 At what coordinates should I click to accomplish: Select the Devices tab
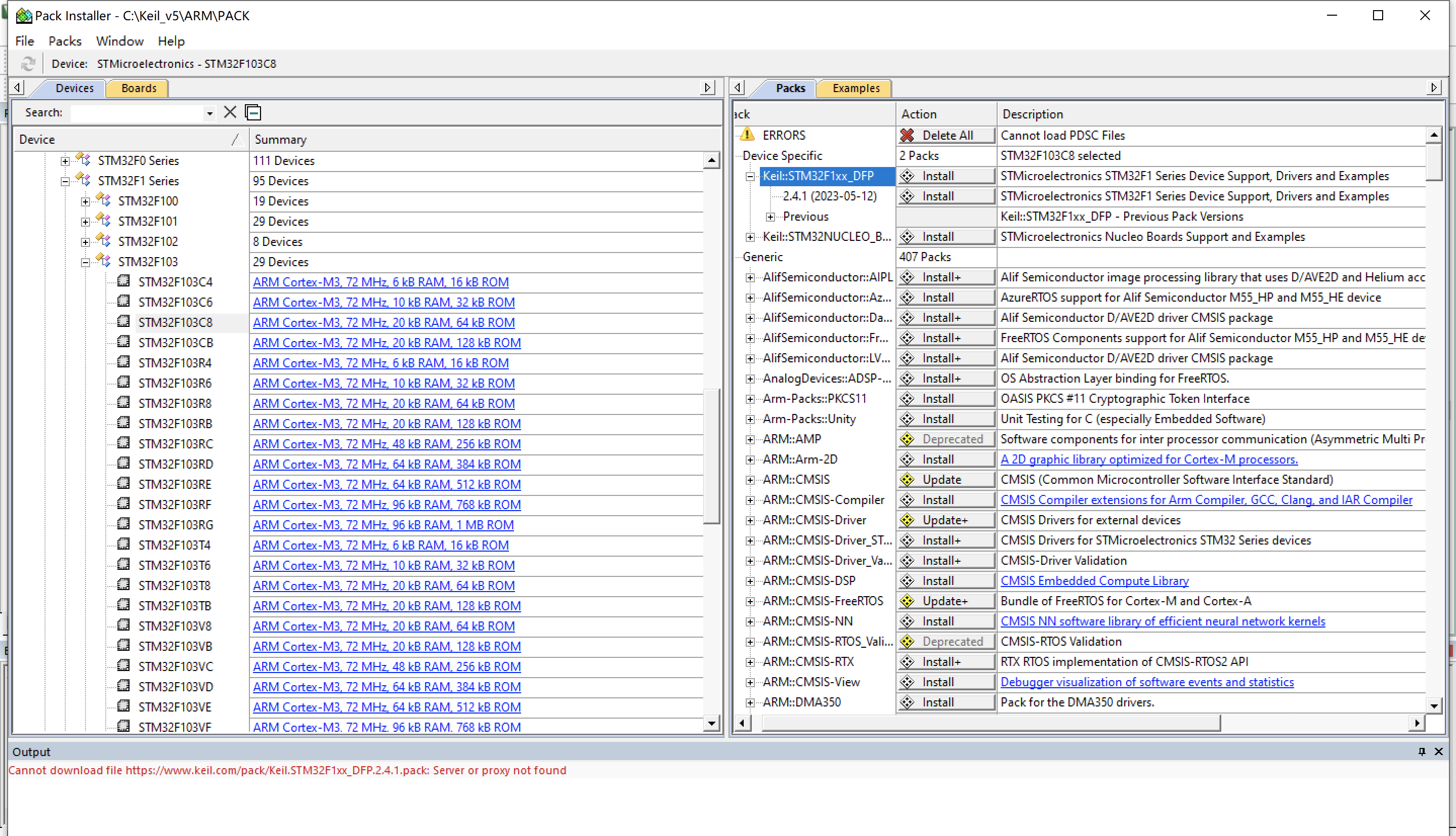(74, 88)
